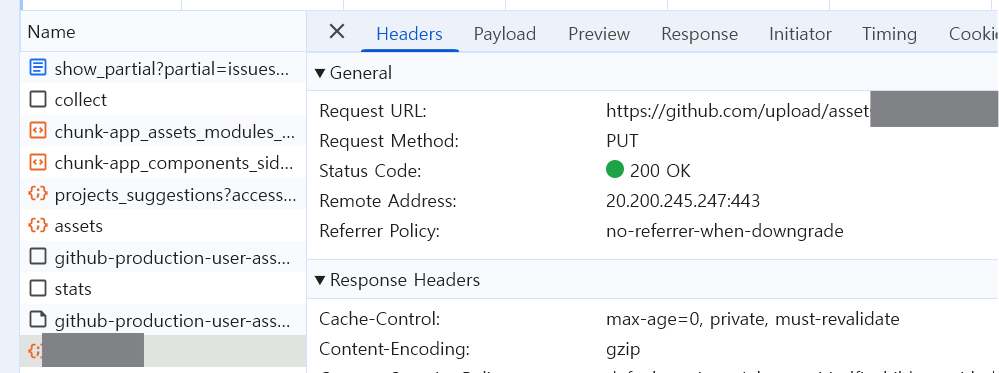999x373 pixels.
Task: Click the JSON icon beside projects_suggestions
Action: [38, 194]
